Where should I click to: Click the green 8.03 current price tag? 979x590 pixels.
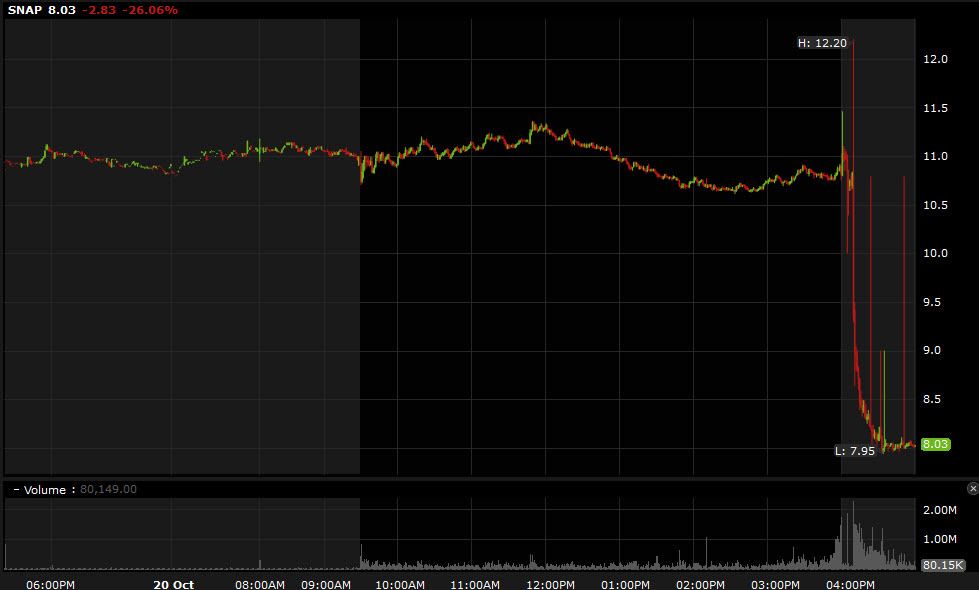[935, 444]
